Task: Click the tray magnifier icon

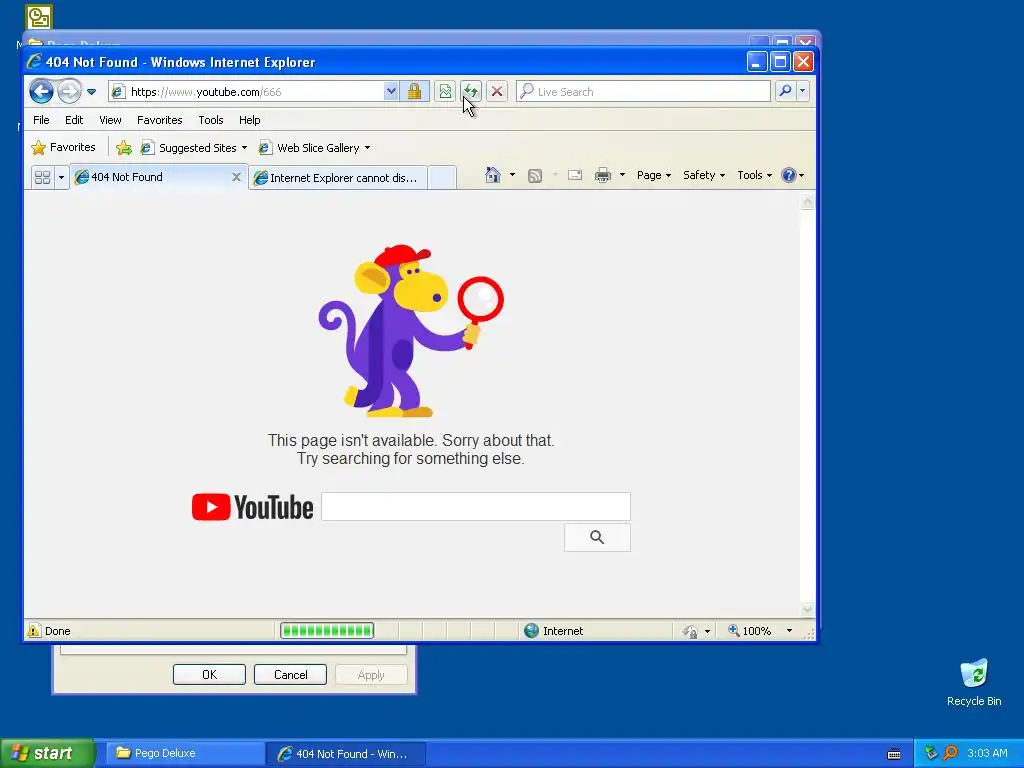Action: tap(950, 753)
